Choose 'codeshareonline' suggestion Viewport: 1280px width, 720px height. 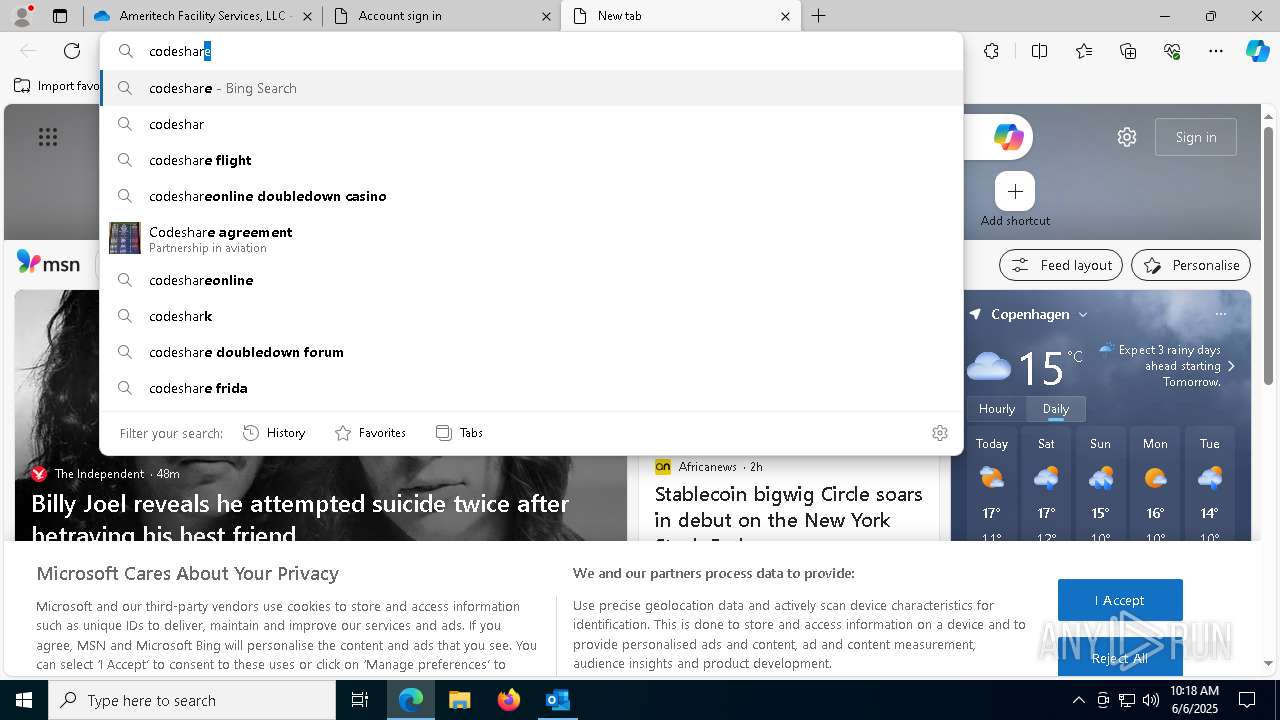pyautogui.click(x=531, y=280)
